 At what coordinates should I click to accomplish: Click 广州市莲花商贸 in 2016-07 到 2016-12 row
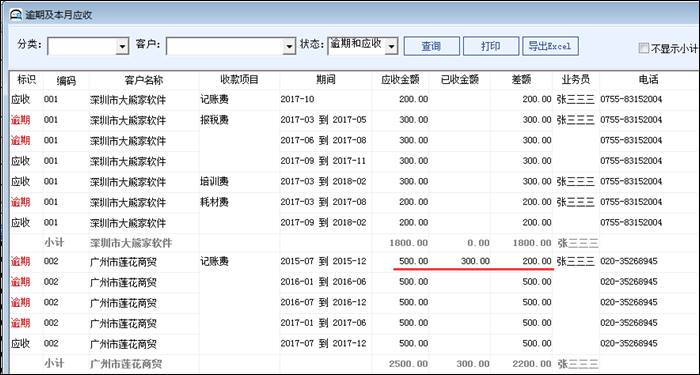point(123,303)
